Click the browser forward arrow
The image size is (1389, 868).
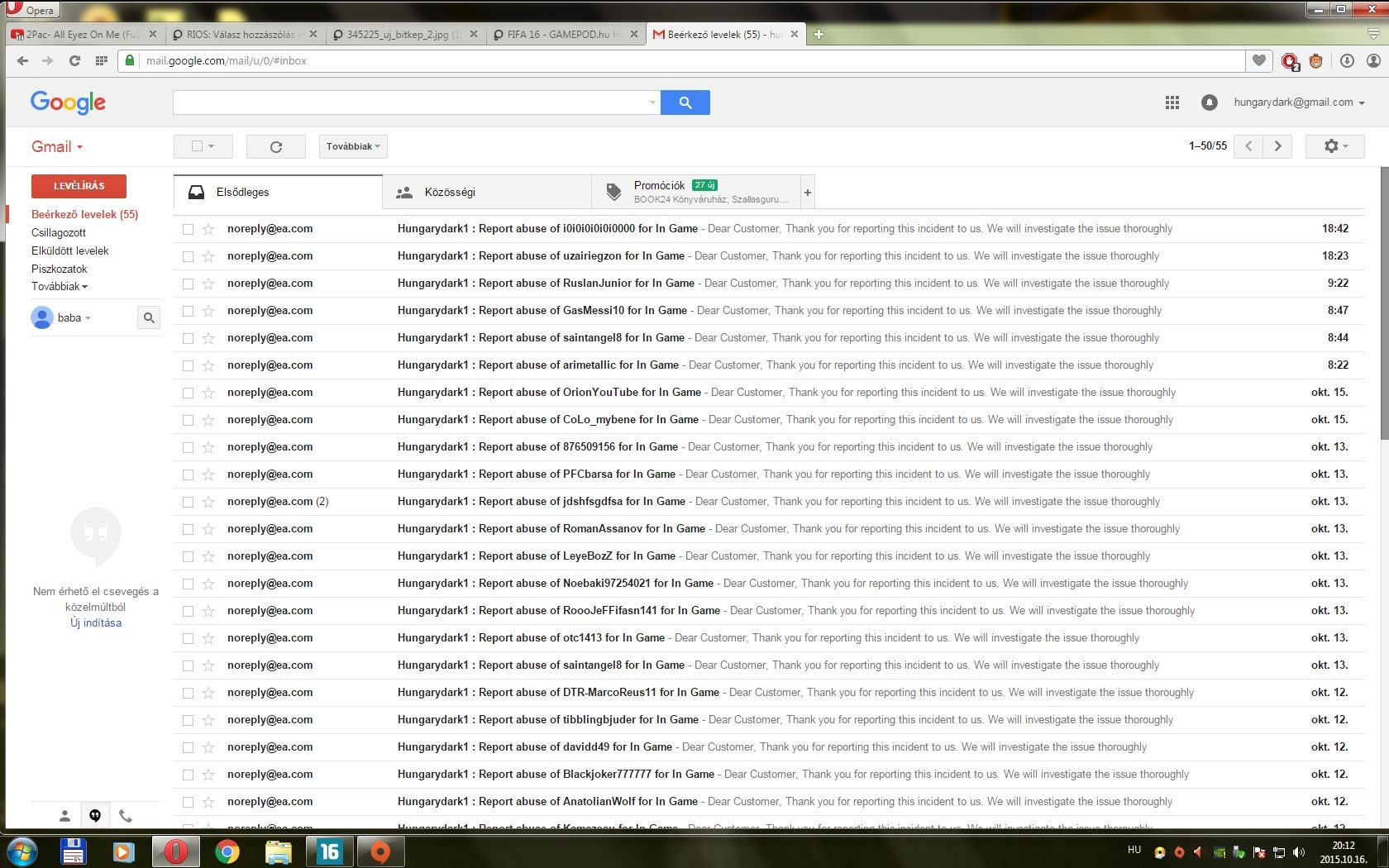tap(48, 60)
